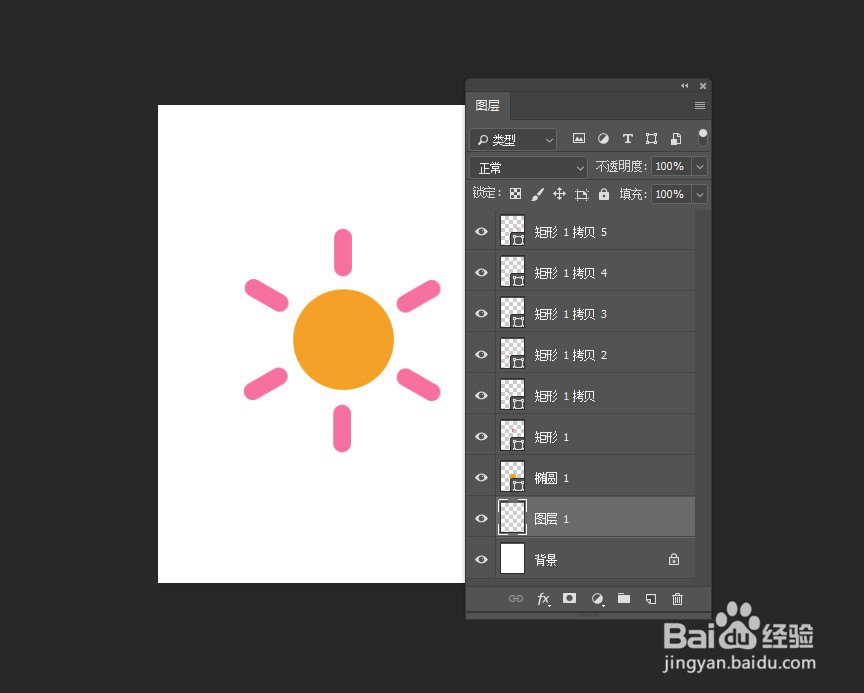Hide 图层 1 layer eye
Screen dimensions: 864x693
pos(482,518)
